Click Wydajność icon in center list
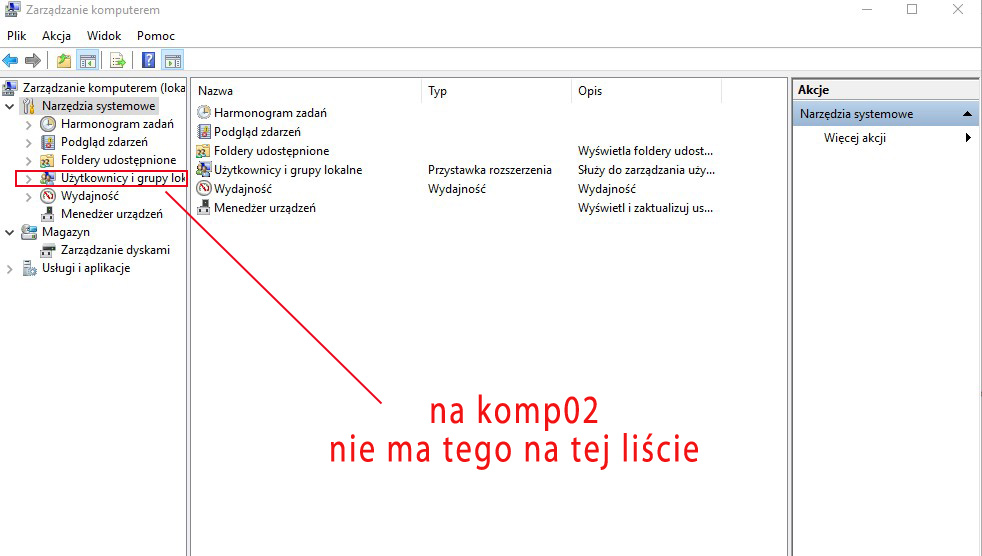Viewport: 982px width, 556px height. pyautogui.click(x=204, y=188)
